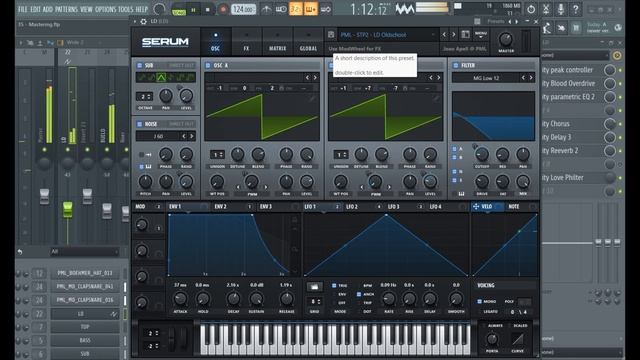
Task: Open the Serum plugin gear options icon
Action: click(x=144, y=21)
